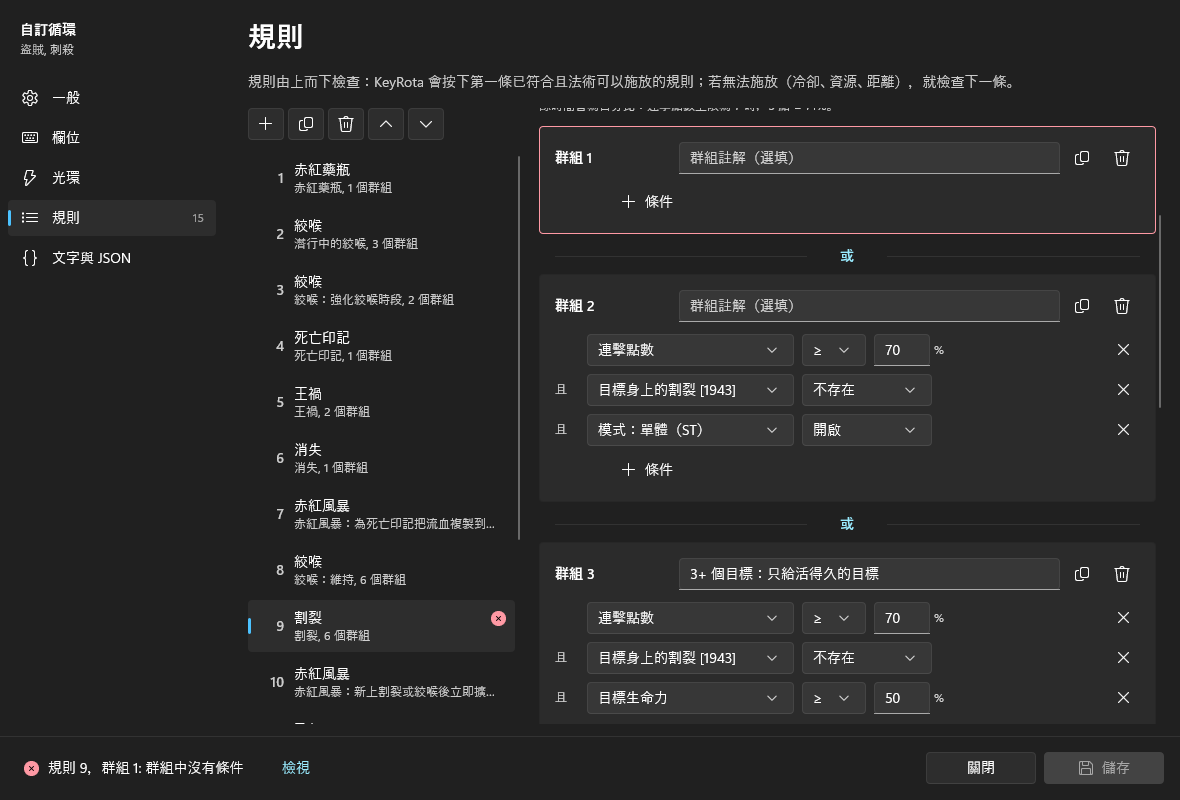
Task: Click 群組 2 comment input field
Action: pyautogui.click(x=869, y=306)
